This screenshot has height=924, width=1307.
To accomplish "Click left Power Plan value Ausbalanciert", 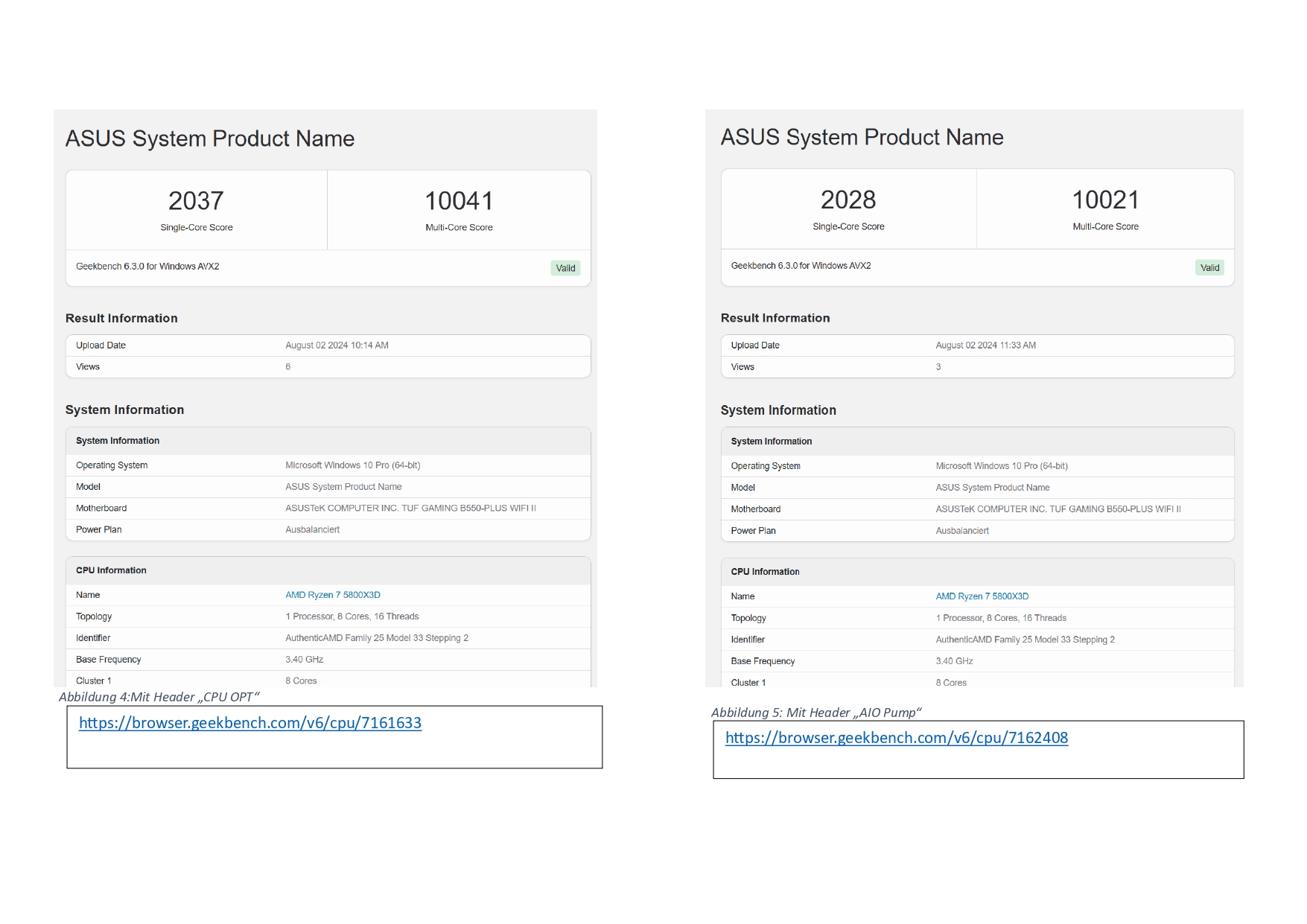I will click(313, 530).
